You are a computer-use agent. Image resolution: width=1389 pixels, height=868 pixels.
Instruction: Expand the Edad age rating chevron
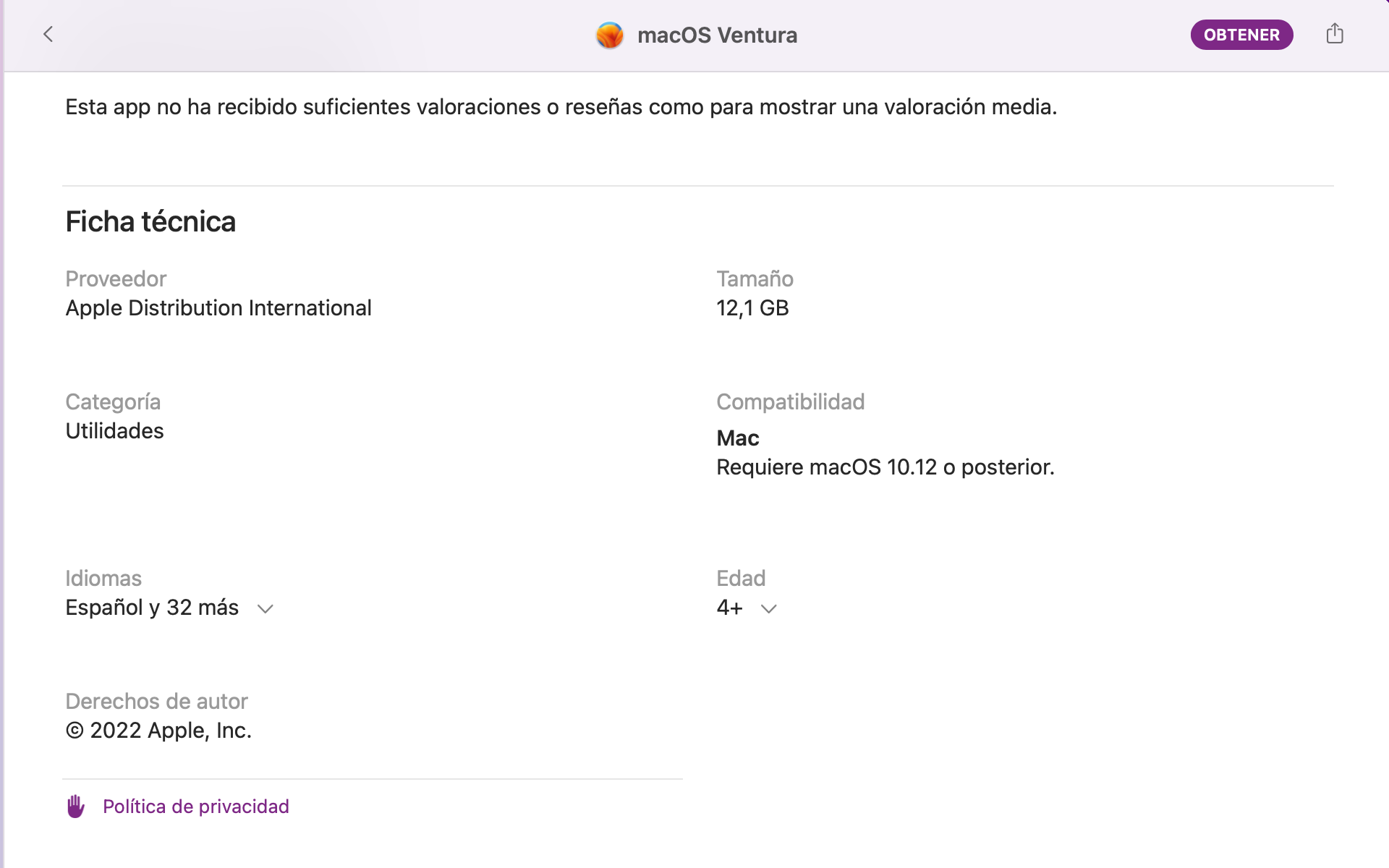[x=769, y=609]
